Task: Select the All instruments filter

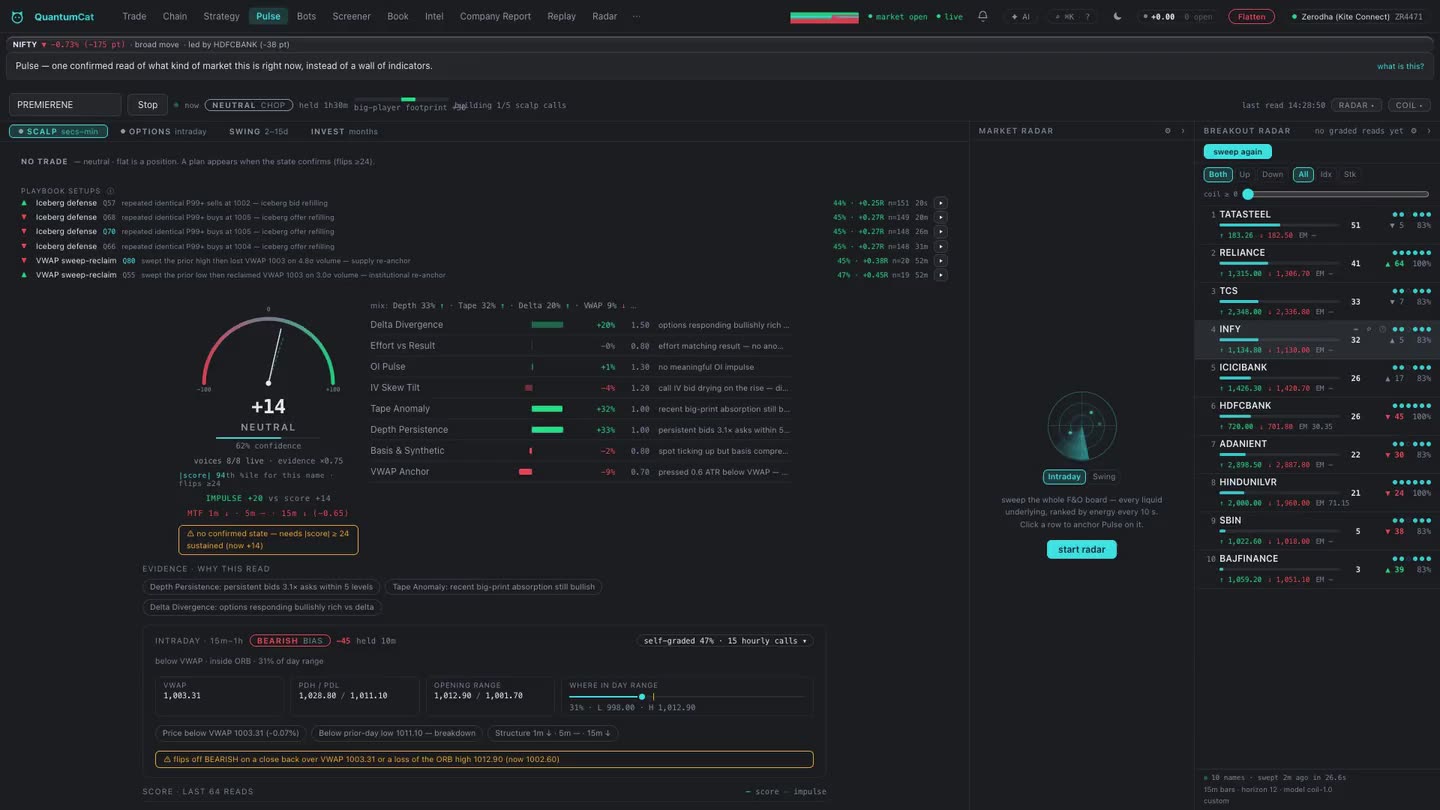Action: click(1303, 174)
